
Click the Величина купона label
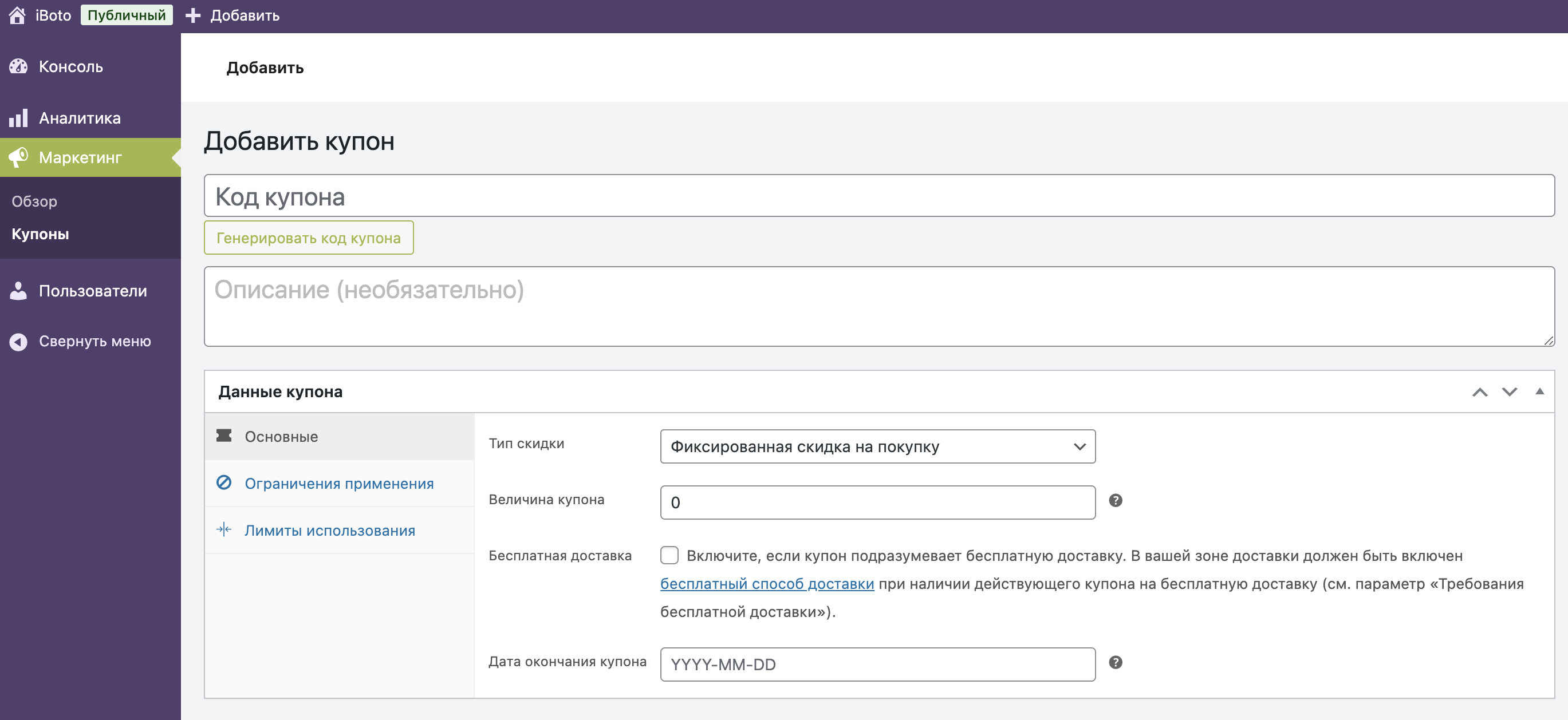[546, 500]
